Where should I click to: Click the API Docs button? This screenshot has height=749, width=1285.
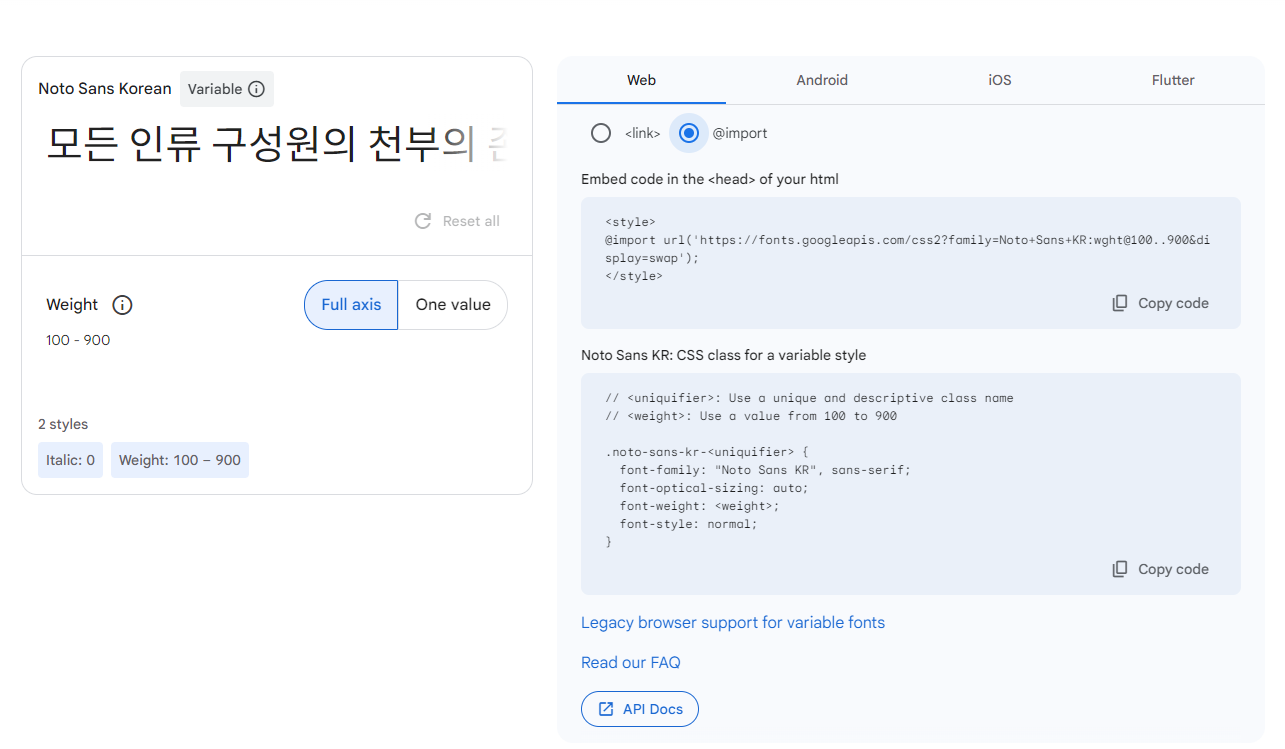[640, 709]
